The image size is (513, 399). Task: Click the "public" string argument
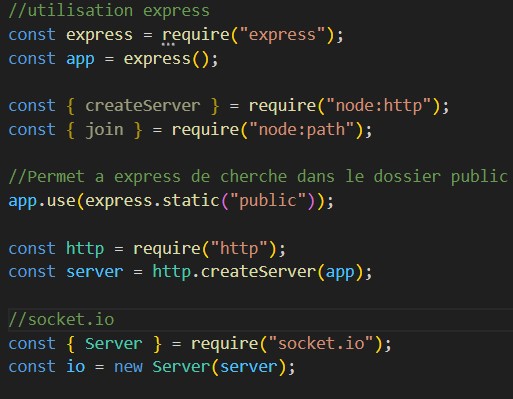click(268, 201)
